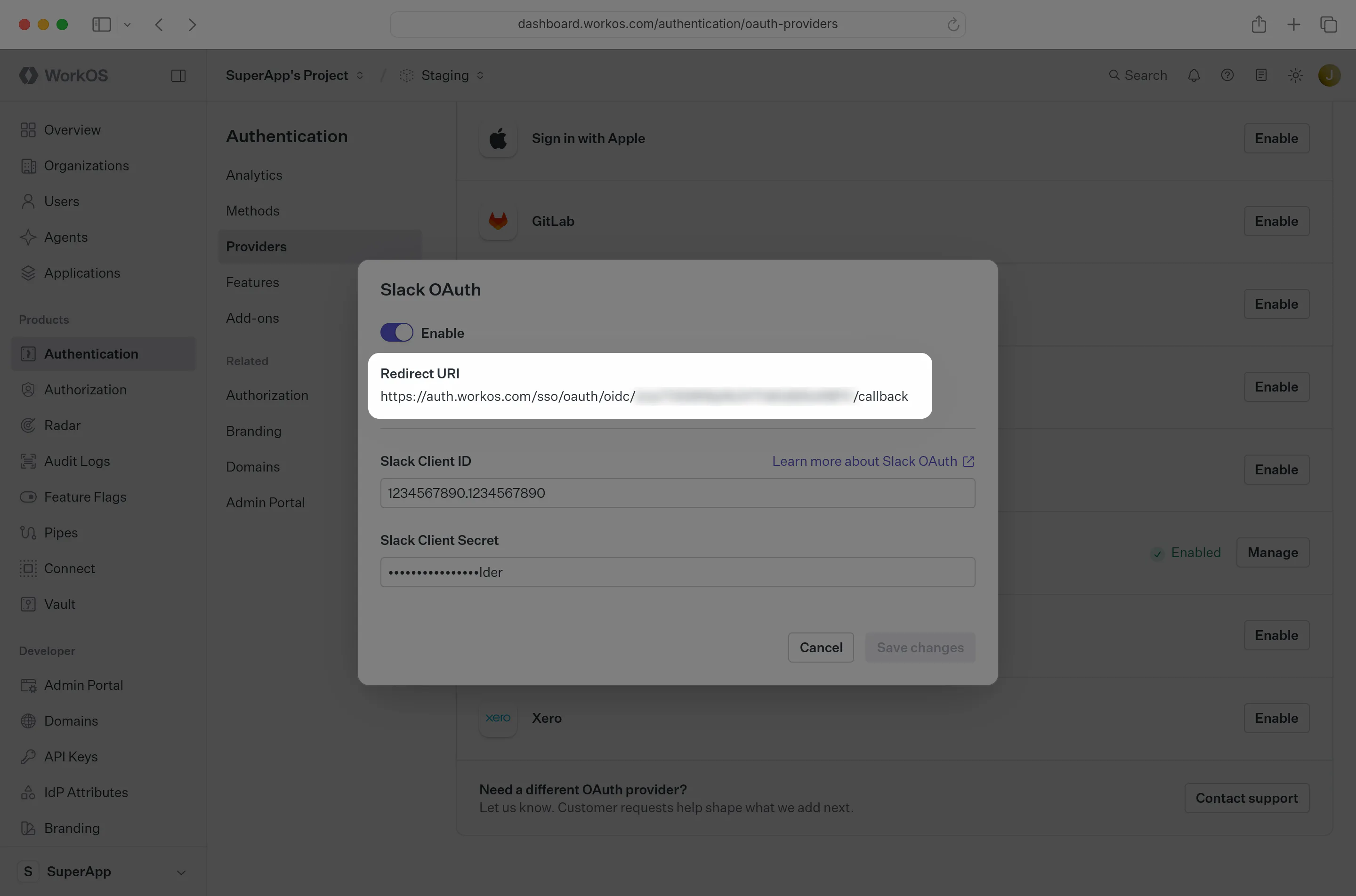Viewport: 1356px width, 896px height.
Task: Enable GitLab provider
Action: tap(1276, 221)
